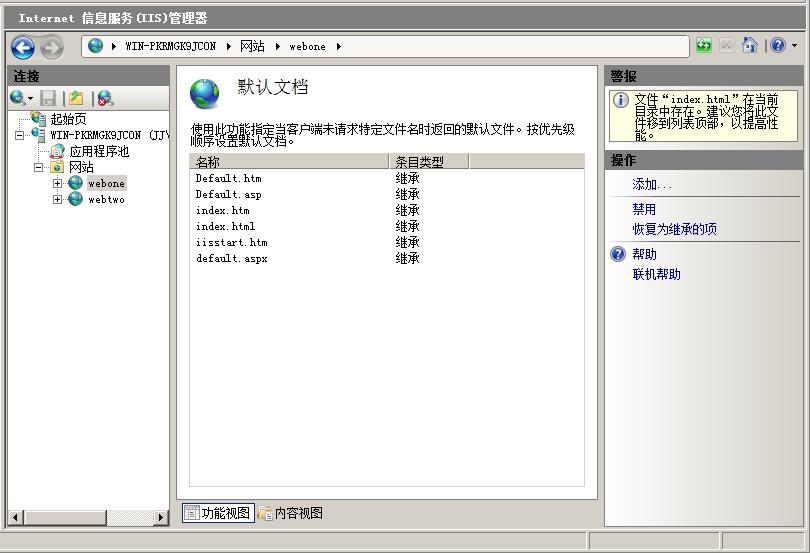Click the server icon beside WIN-PKRMGK9JCON
The width and height of the screenshot is (810, 553).
39,134
